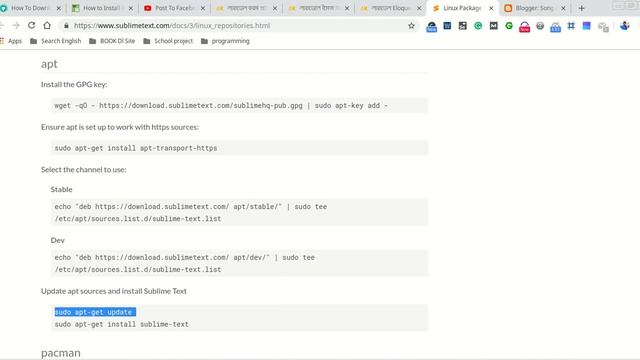Open the grey translate-style extension icon
The image size is (640, 360).
click(603, 27)
